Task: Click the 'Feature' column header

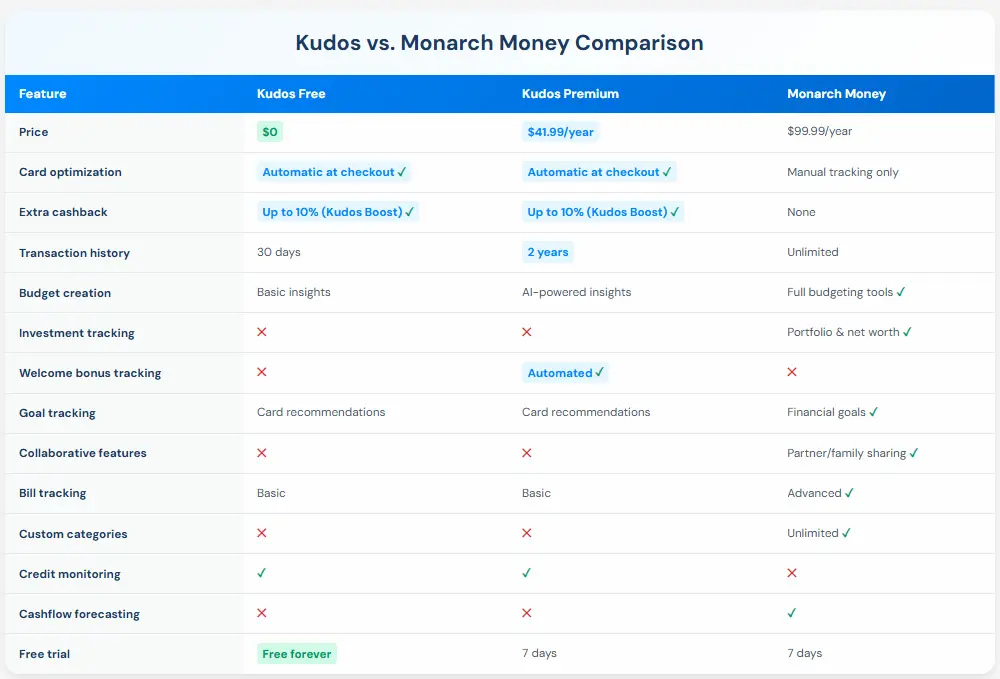Action: 43,94
